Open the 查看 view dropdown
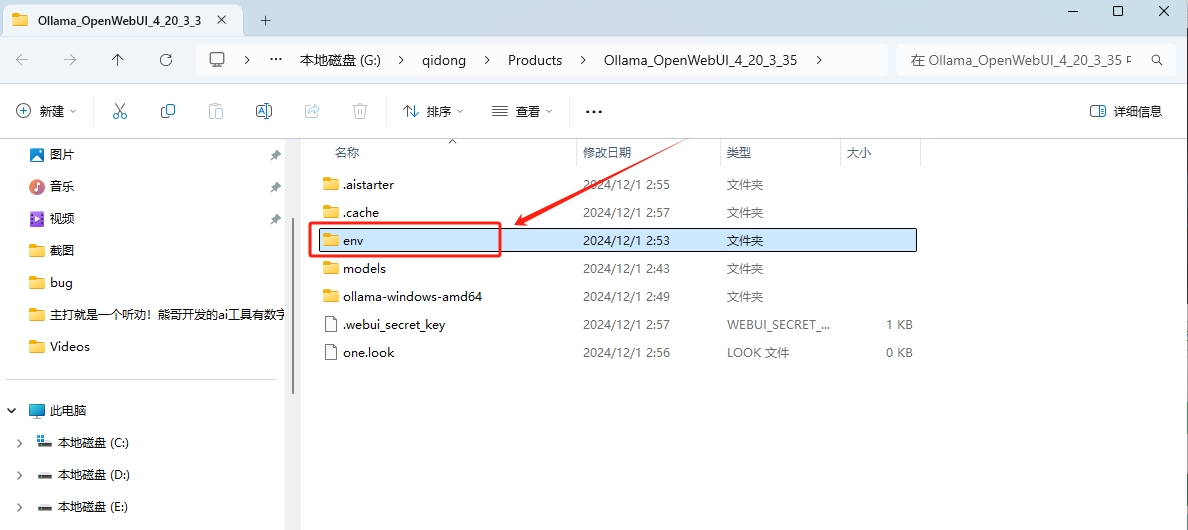1188x530 pixels. pos(522,111)
